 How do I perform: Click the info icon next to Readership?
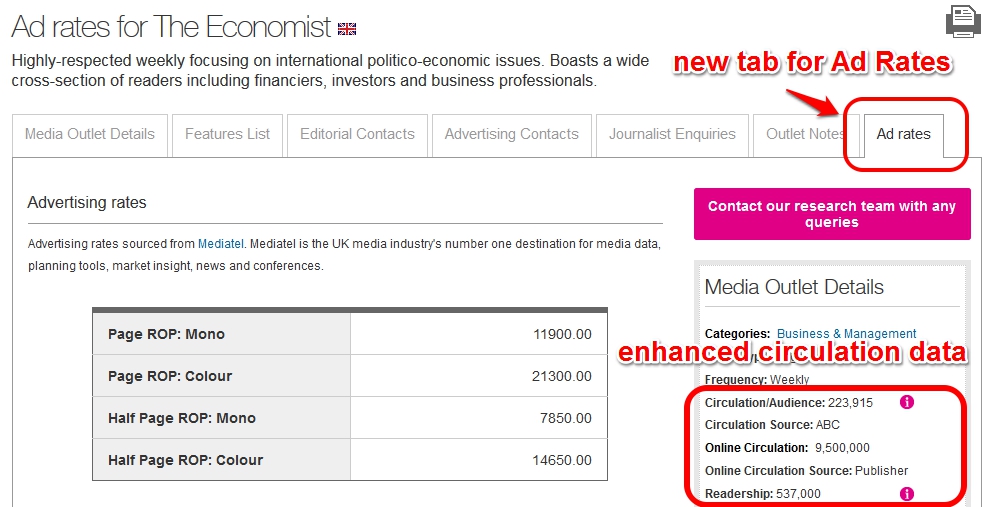[x=907, y=494]
